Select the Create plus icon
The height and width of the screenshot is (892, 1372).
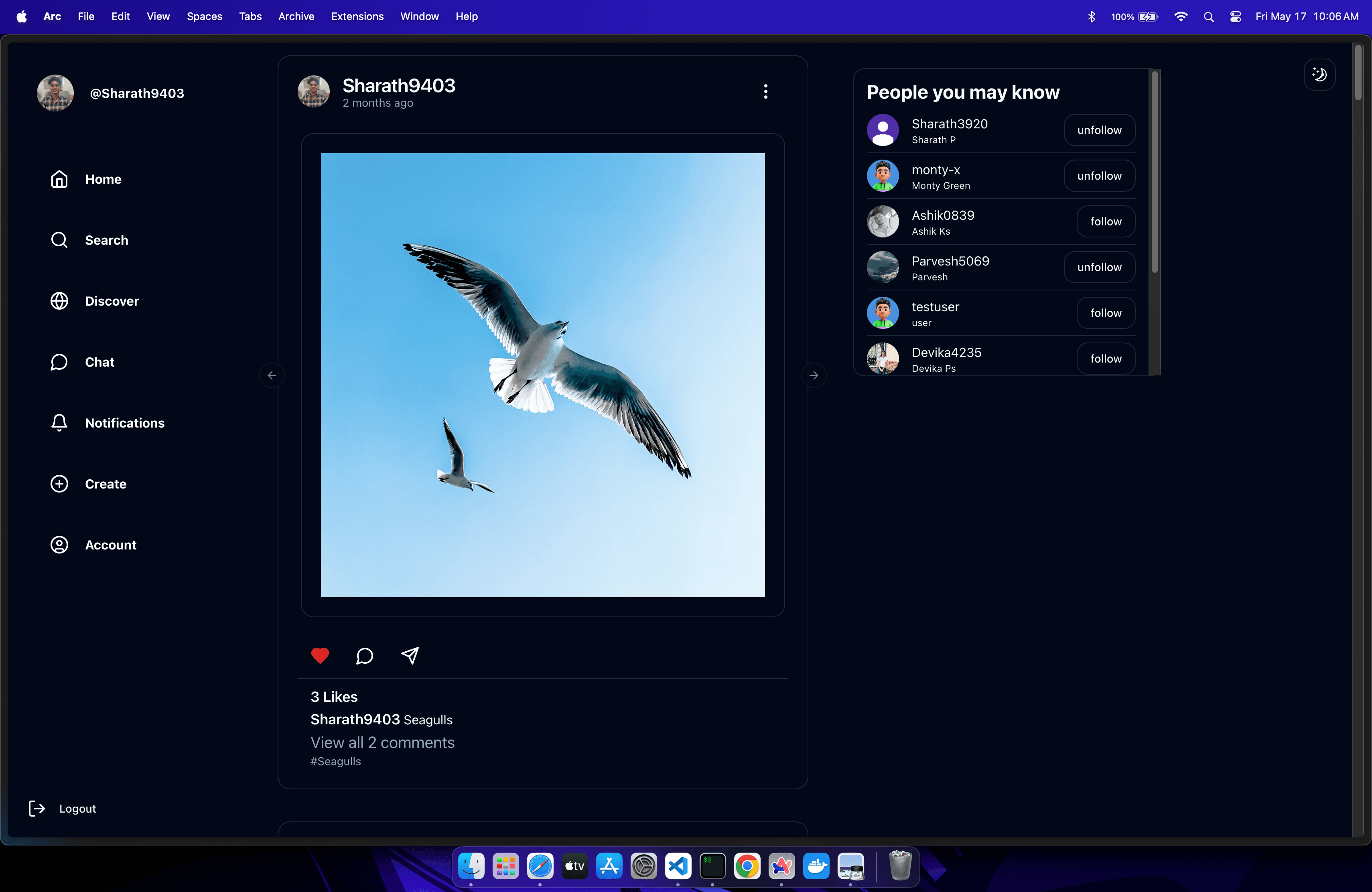coord(59,483)
